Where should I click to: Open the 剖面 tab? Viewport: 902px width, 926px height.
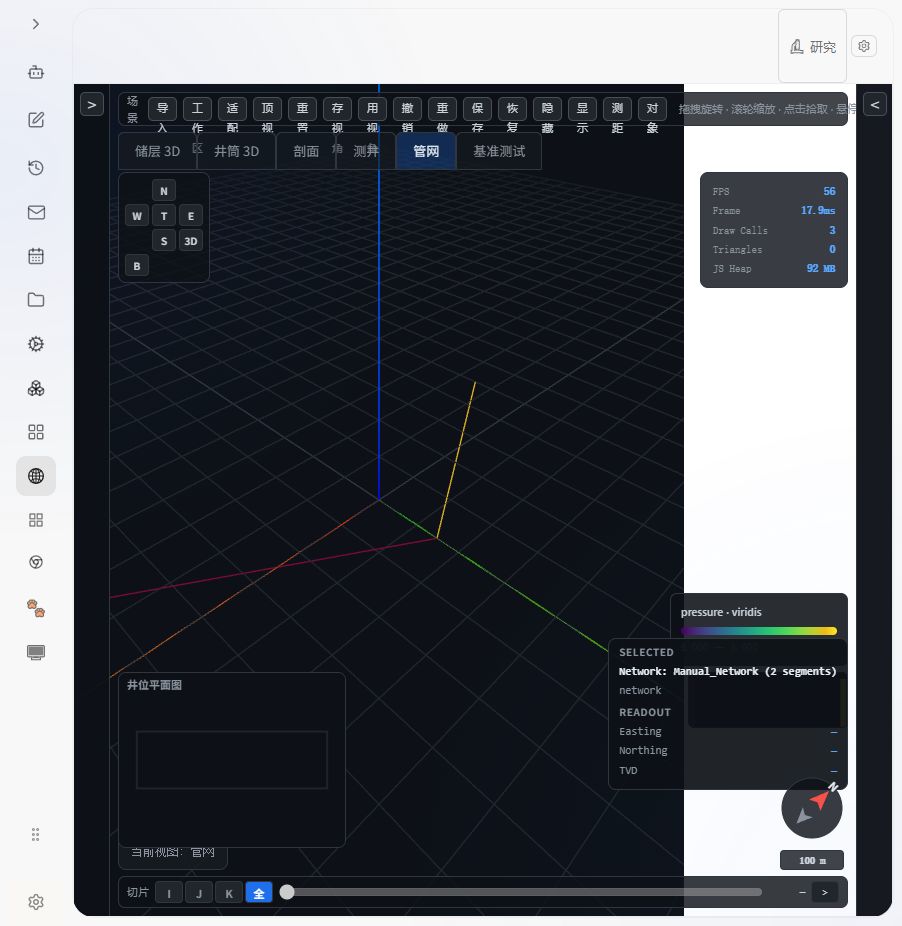tap(306, 151)
